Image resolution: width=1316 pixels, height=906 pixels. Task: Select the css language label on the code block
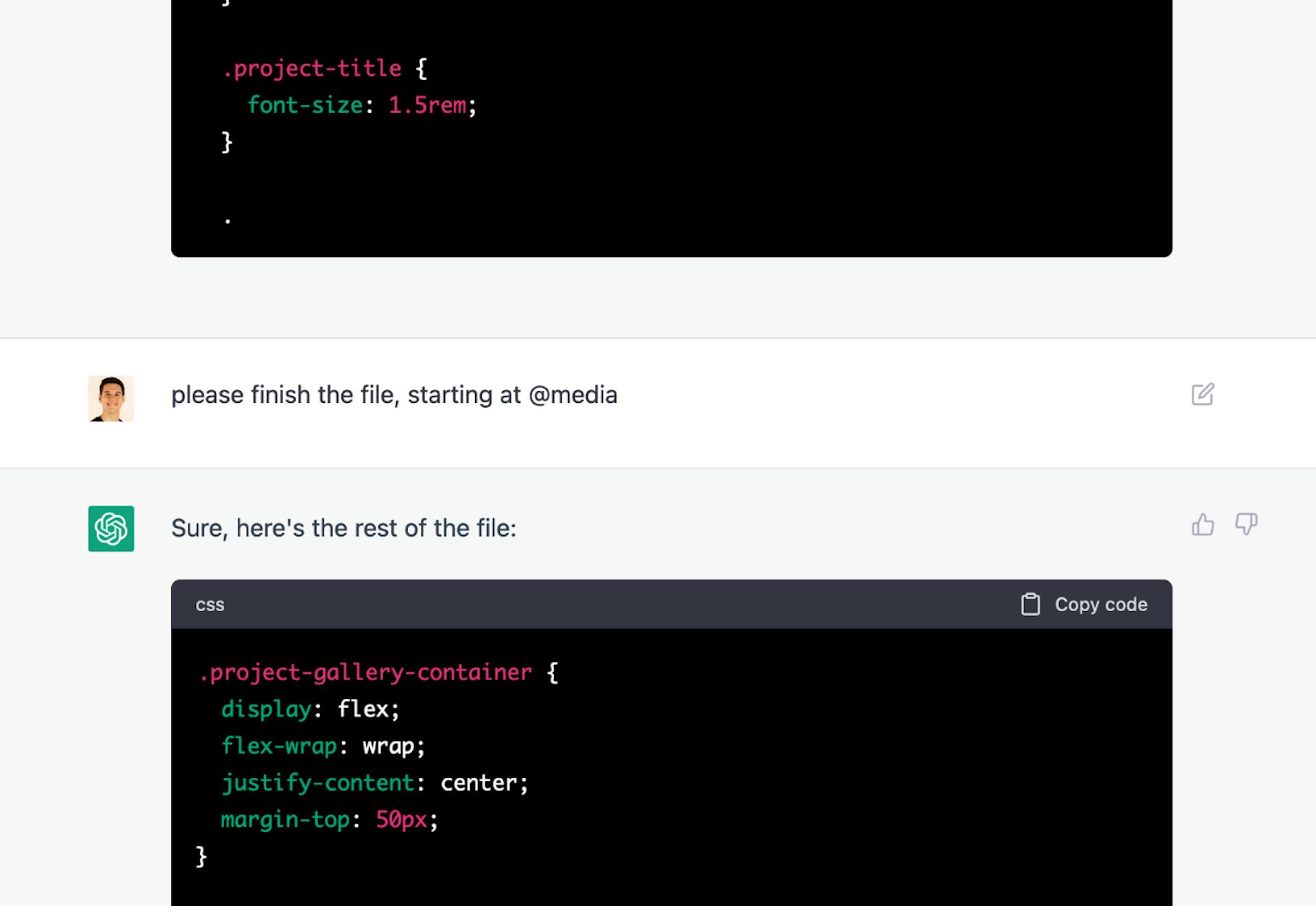click(210, 604)
